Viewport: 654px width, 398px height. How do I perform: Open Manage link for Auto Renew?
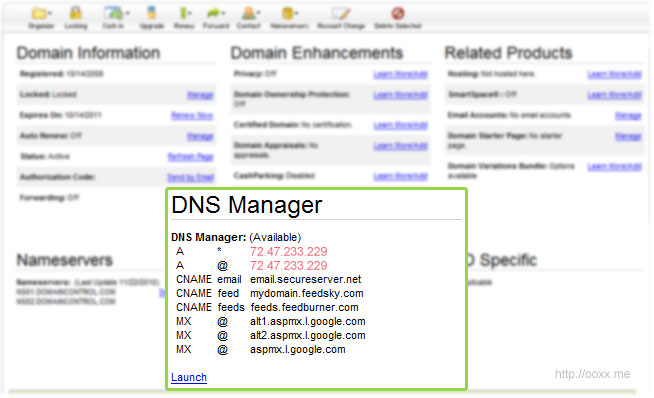(200, 136)
